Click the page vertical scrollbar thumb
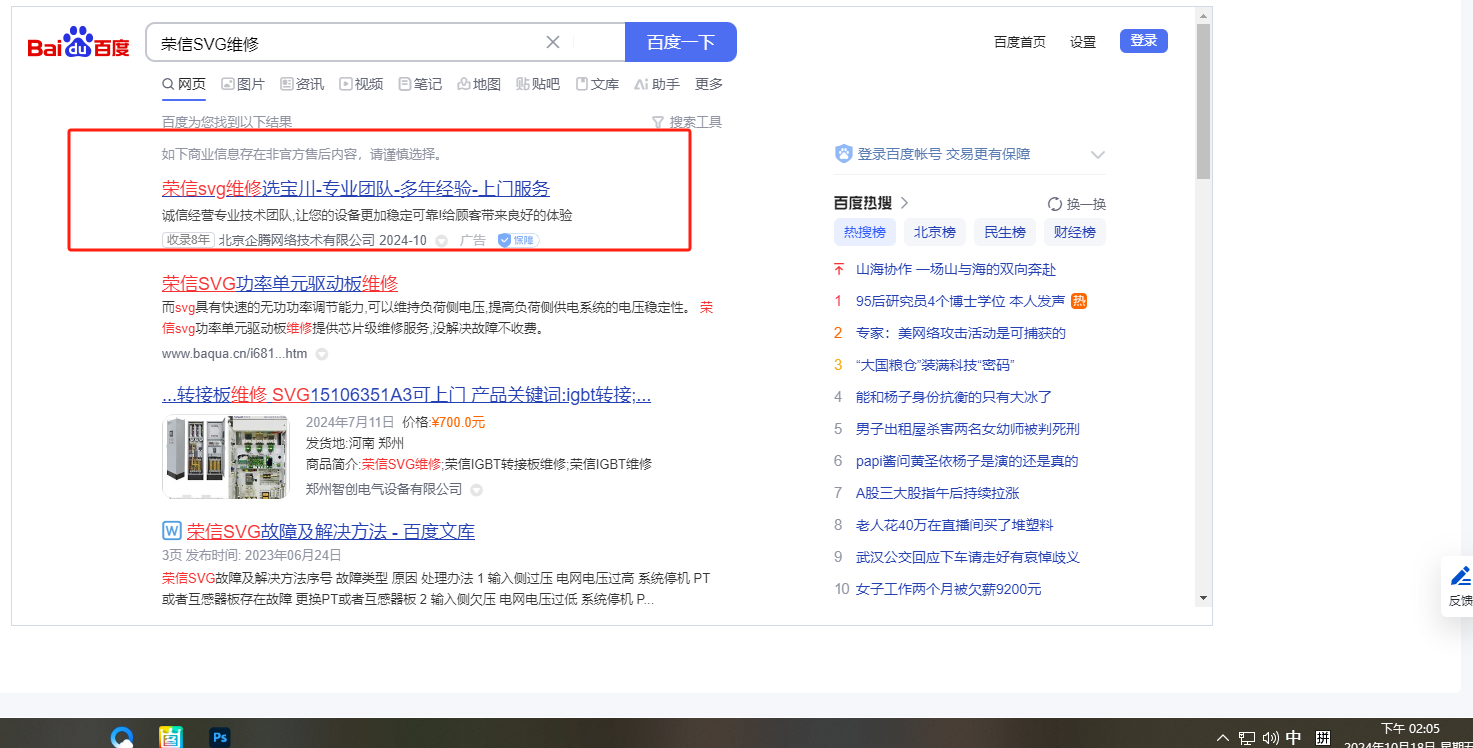This screenshot has height=748, width=1473. [x=1203, y=100]
